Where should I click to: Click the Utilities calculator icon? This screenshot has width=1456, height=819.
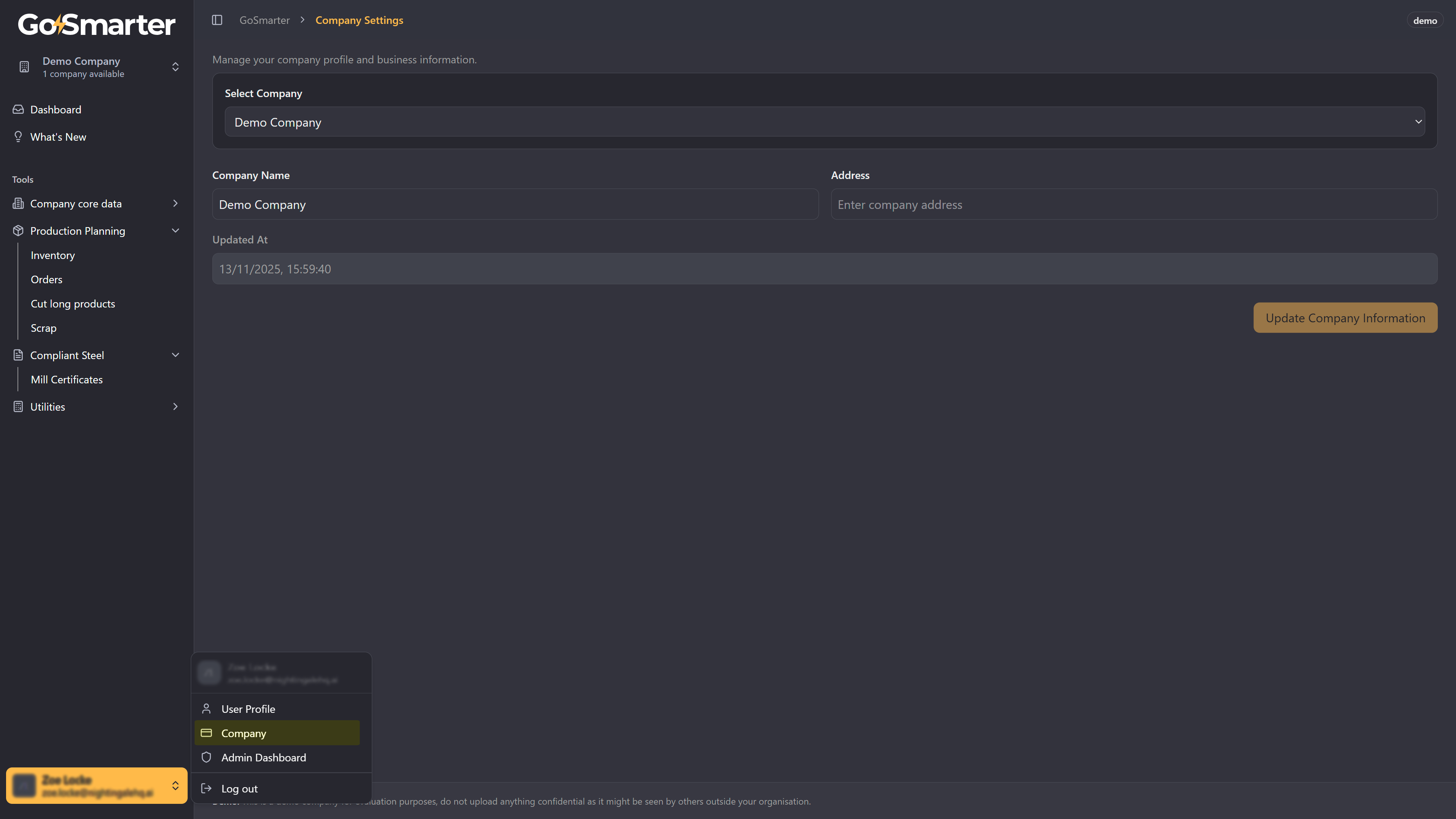[x=18, y=406]
